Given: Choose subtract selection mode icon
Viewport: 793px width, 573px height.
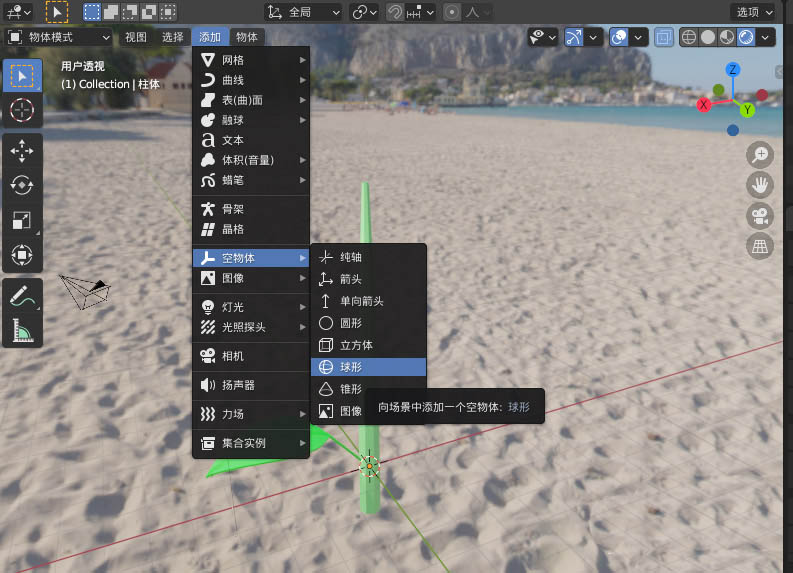Looking at the screenshot, I should pos(129,12).
